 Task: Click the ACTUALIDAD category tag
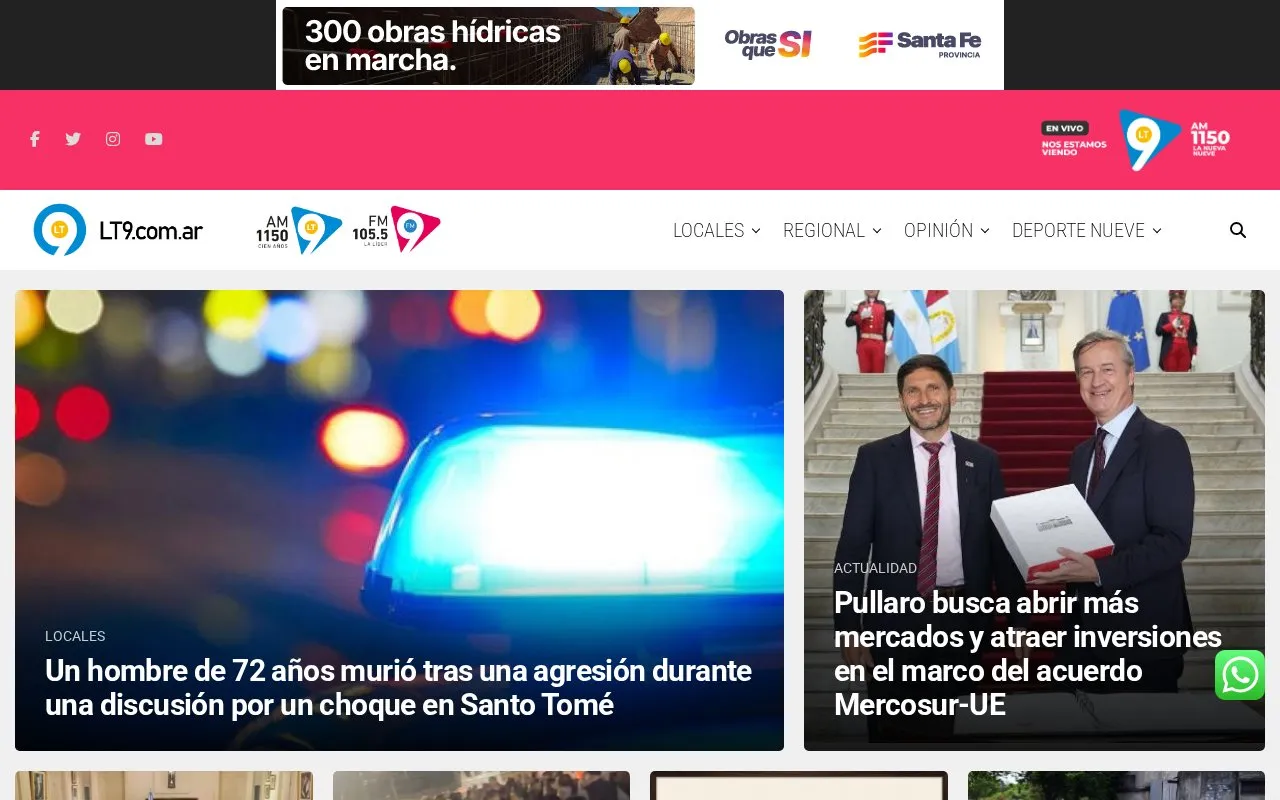(x=875, y=568)
